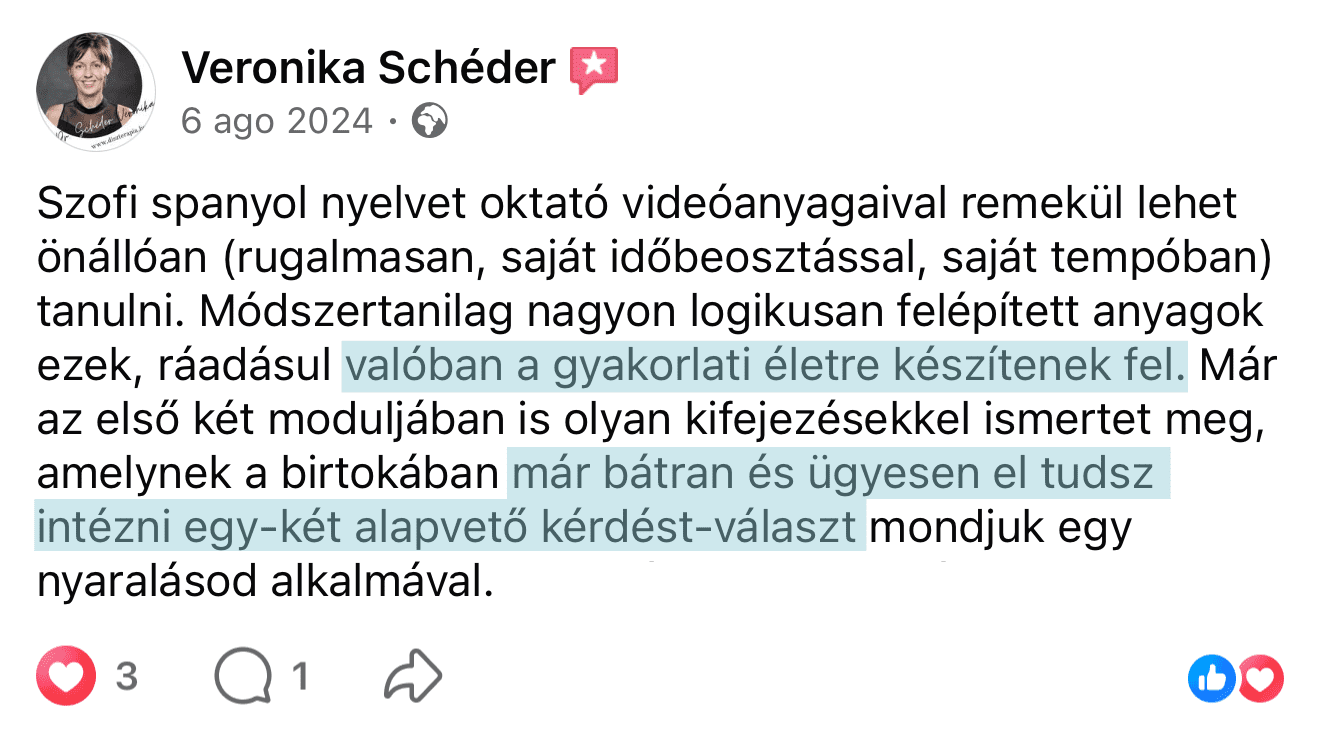Share the post with the arrow icon
Screen dimensions: 1320x751
coord(413,678)
